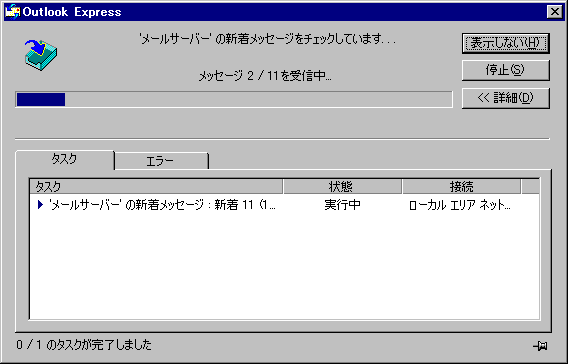568x364 pixels.
Task: Click the 表示しない(H) button
Action: pyautogui.click(x=506, y=43)
